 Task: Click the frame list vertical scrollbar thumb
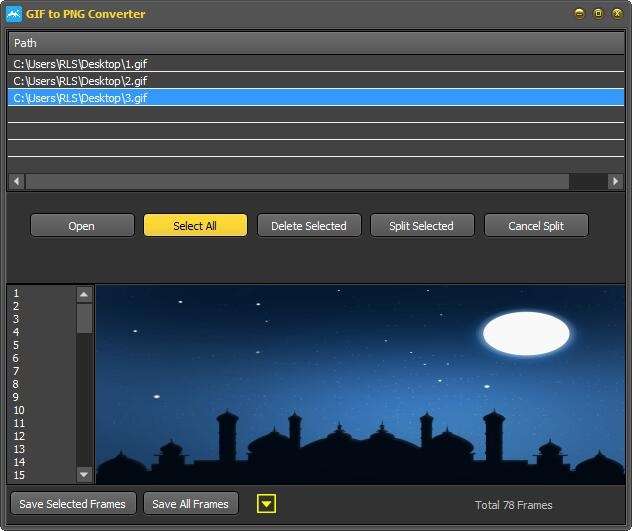(x=84, y=319)
